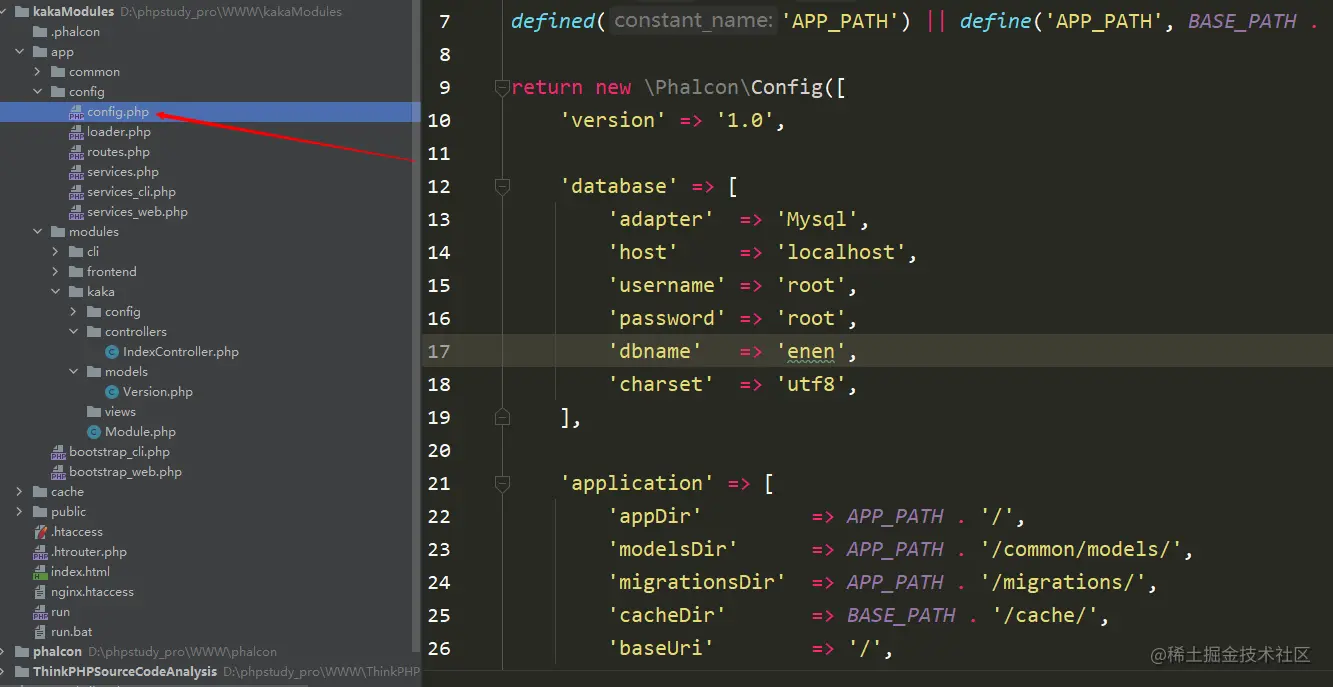Select Module.php in the kaka folder
1333x687 pixels.
pyautogui.click(x=210, y=432)
